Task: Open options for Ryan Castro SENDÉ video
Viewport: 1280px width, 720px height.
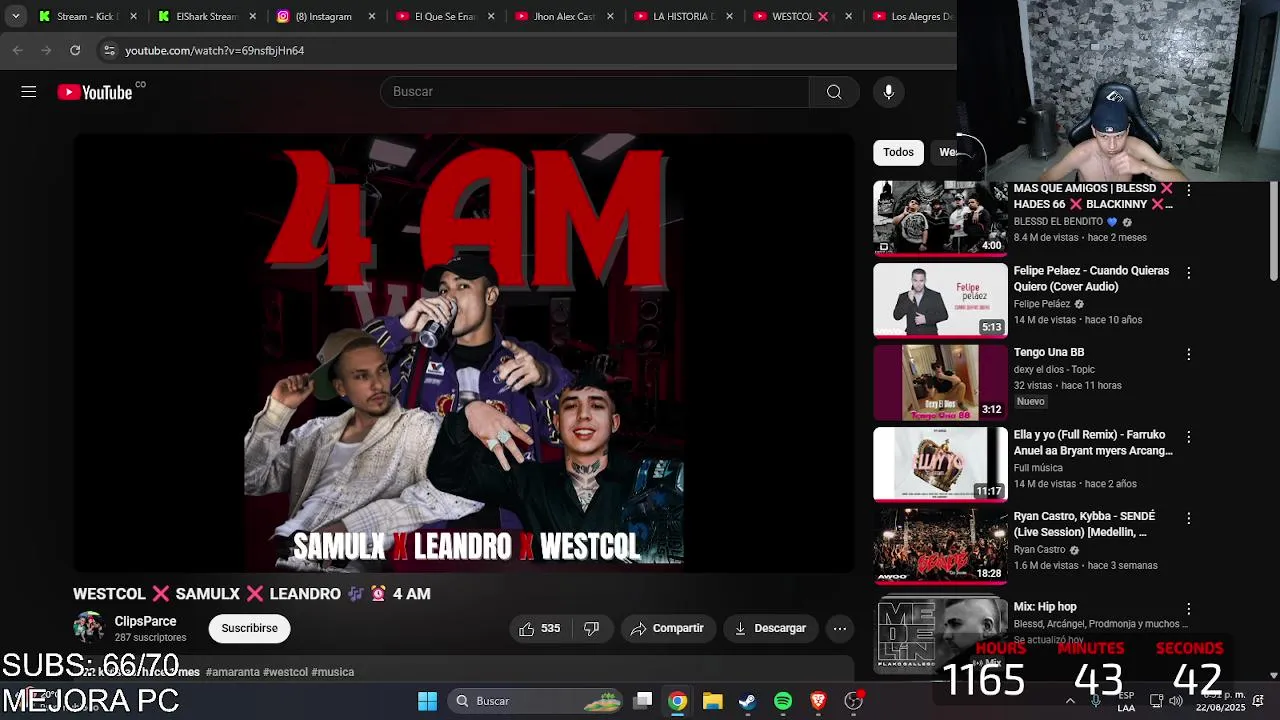Action: click(1188, 518)
